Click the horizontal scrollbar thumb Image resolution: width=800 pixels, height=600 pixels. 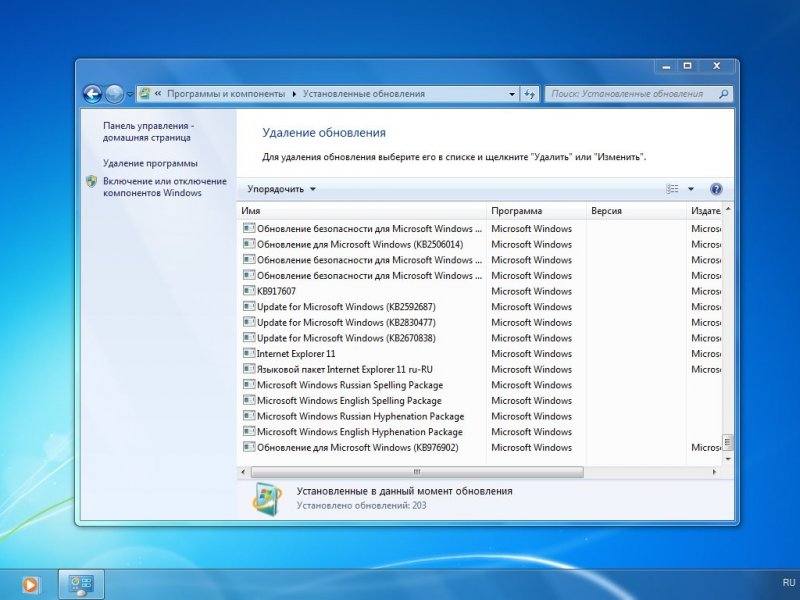pos(417,472)
